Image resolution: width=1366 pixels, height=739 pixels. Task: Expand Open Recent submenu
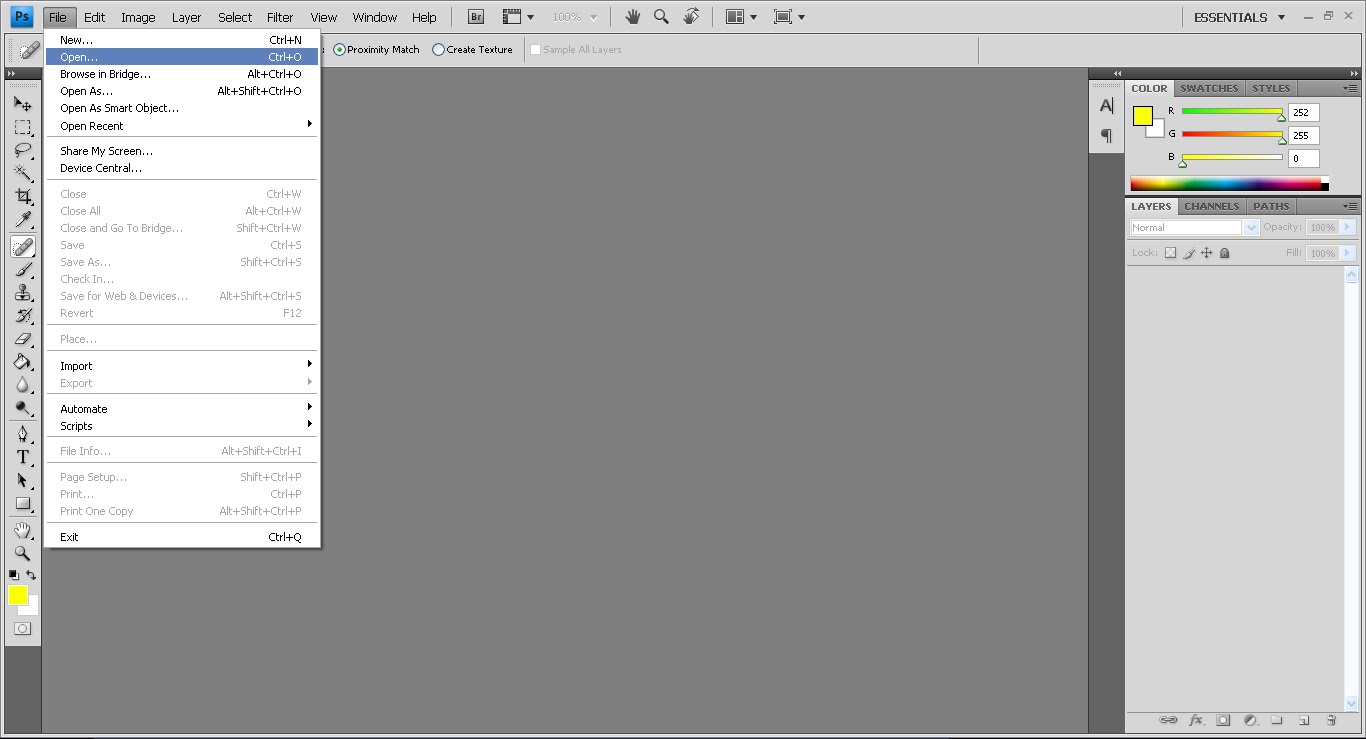182,126
